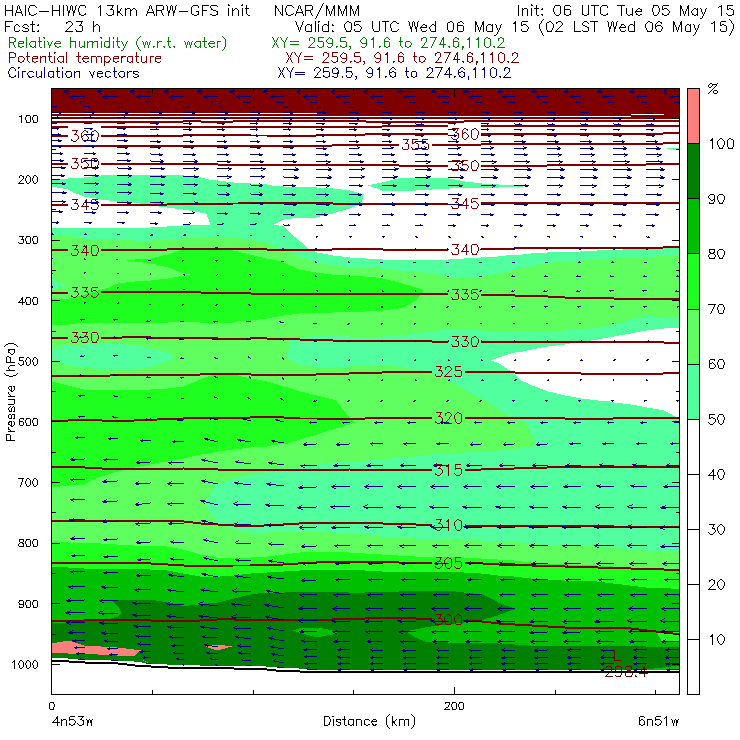Click the '320' isentrope contour label
The width and height of the screenshot is (740, 740).
(x=448, y=418)
